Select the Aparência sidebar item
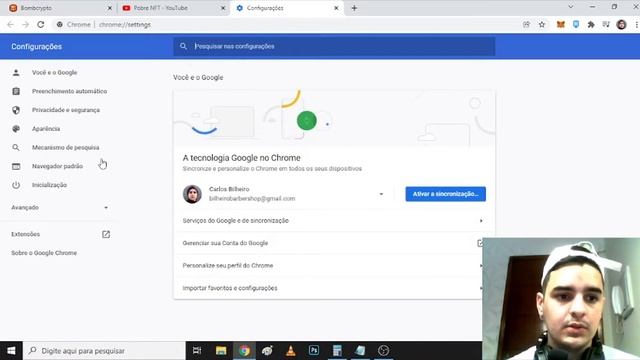The width and height of the screenshot is (640, 360). pyautogui.click(x=46, y=129)
